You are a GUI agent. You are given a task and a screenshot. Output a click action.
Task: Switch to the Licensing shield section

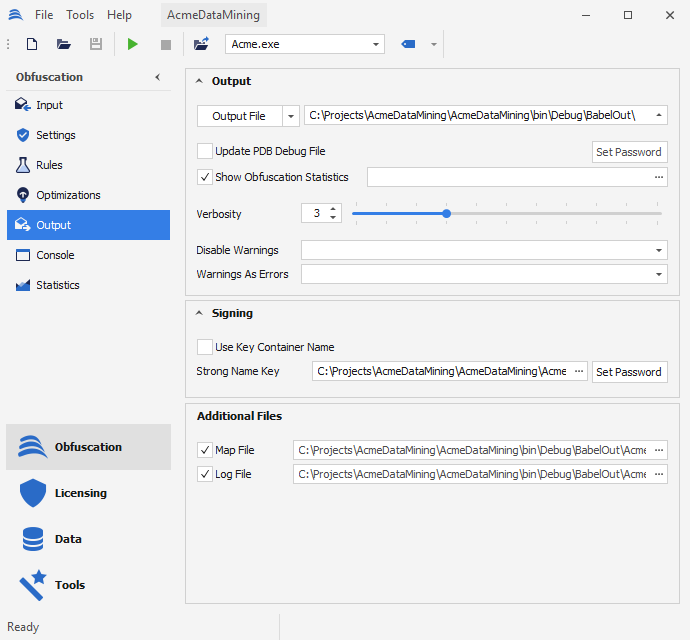80,493
